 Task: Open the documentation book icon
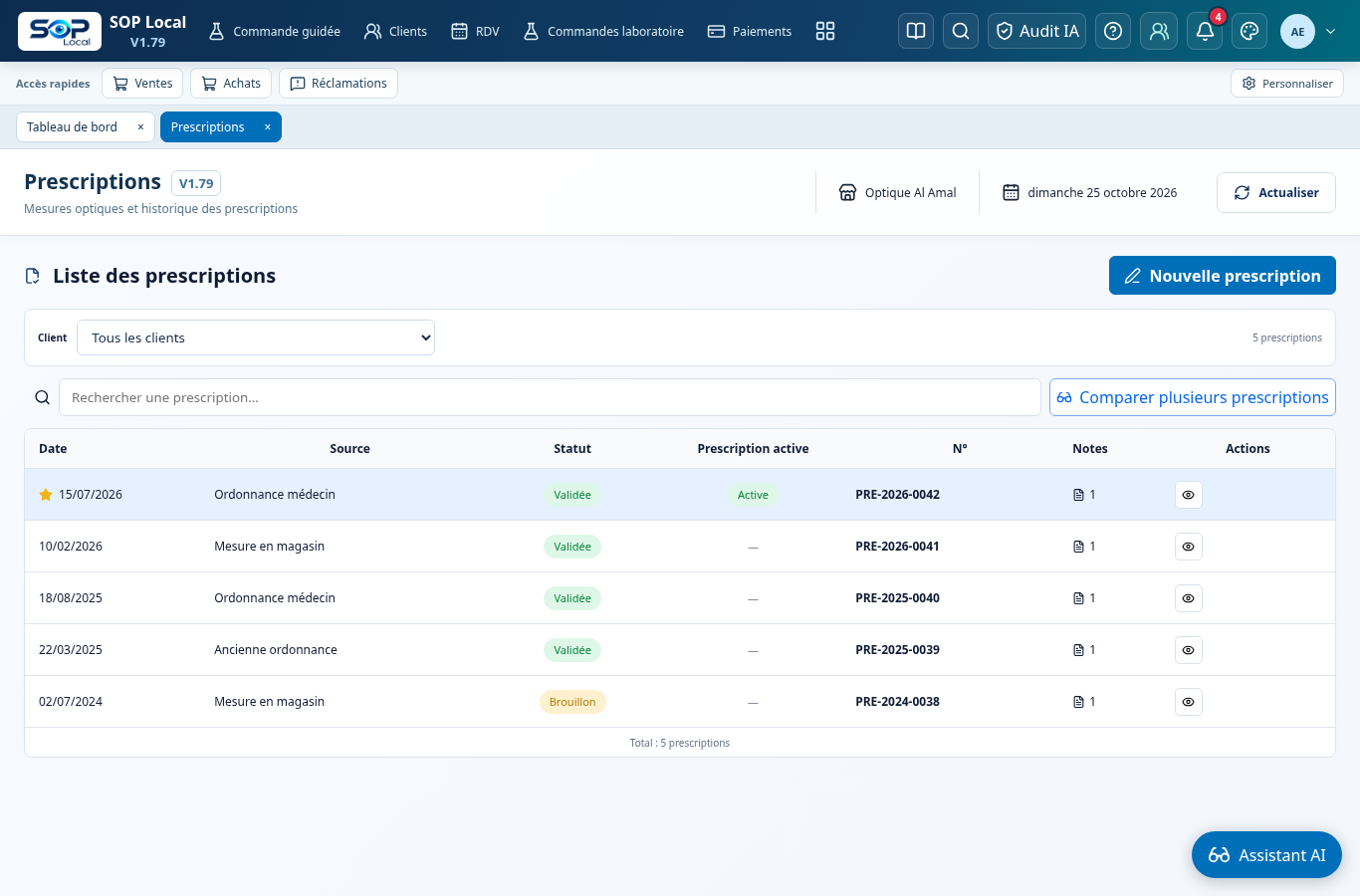point(916,31)
